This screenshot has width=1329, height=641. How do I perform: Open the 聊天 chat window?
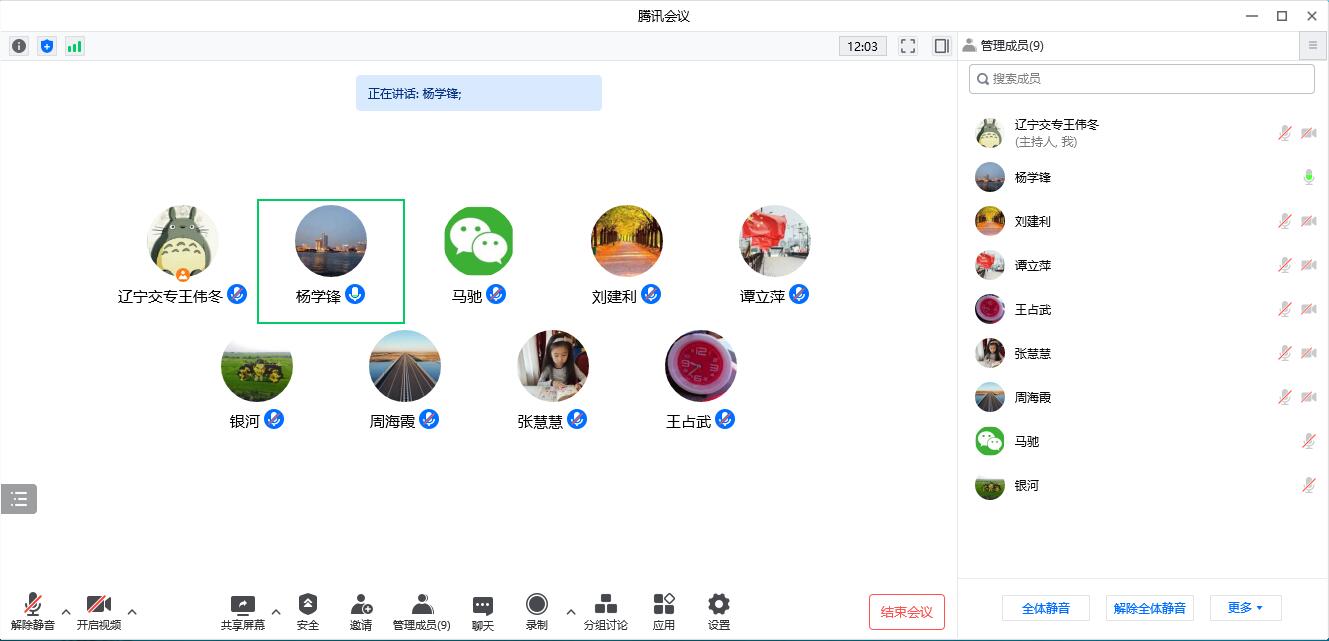[483, 612]
